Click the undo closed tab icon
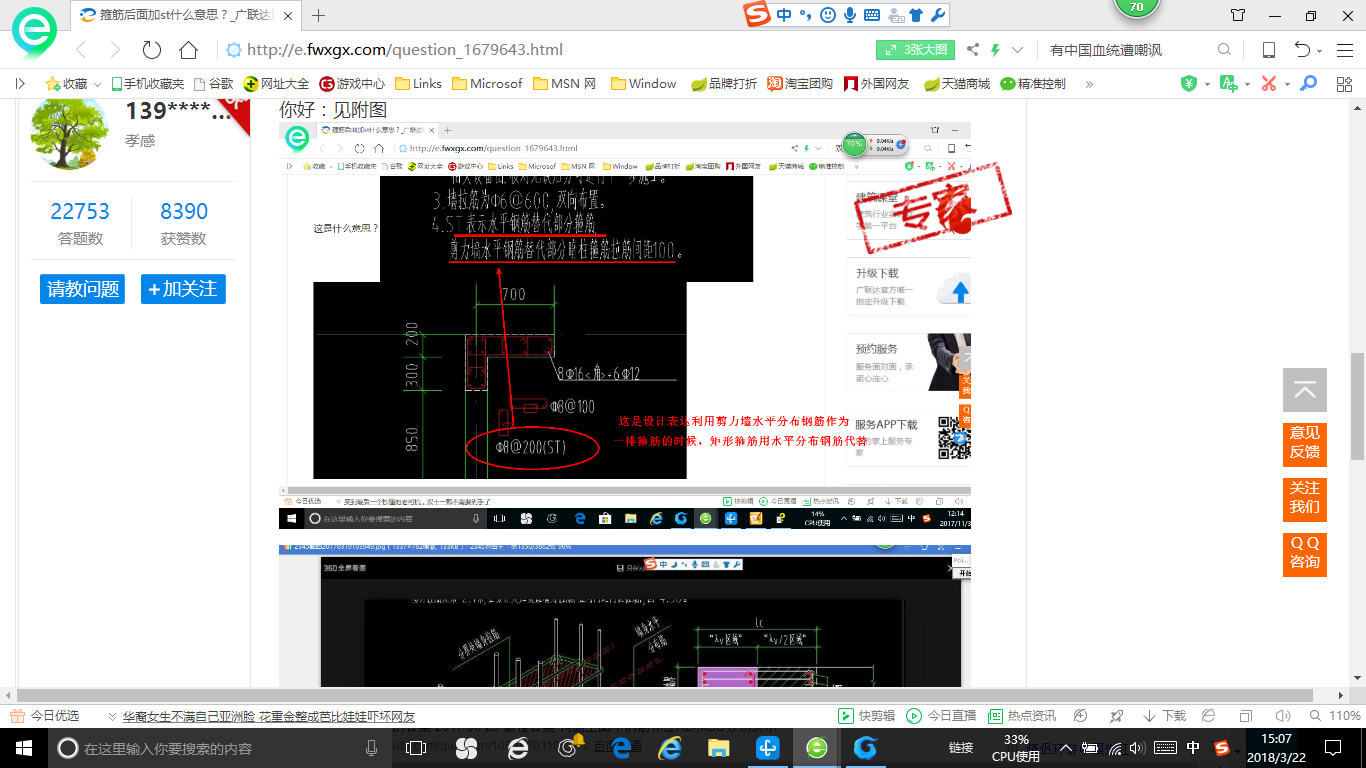The width and height of the screenshot is (1366, 768). click(1303, 50)
